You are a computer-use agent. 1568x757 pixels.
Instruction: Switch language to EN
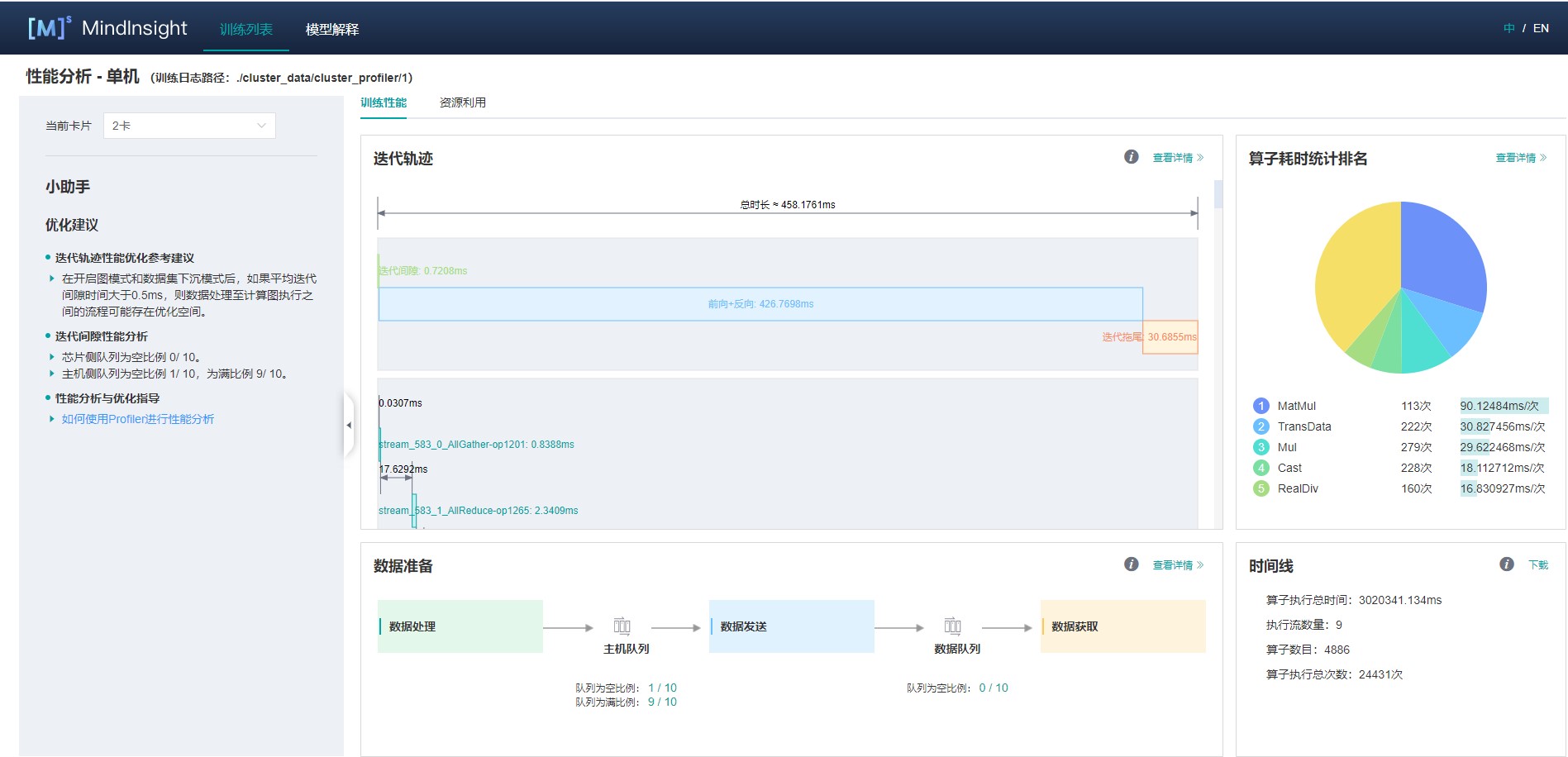1541,28
